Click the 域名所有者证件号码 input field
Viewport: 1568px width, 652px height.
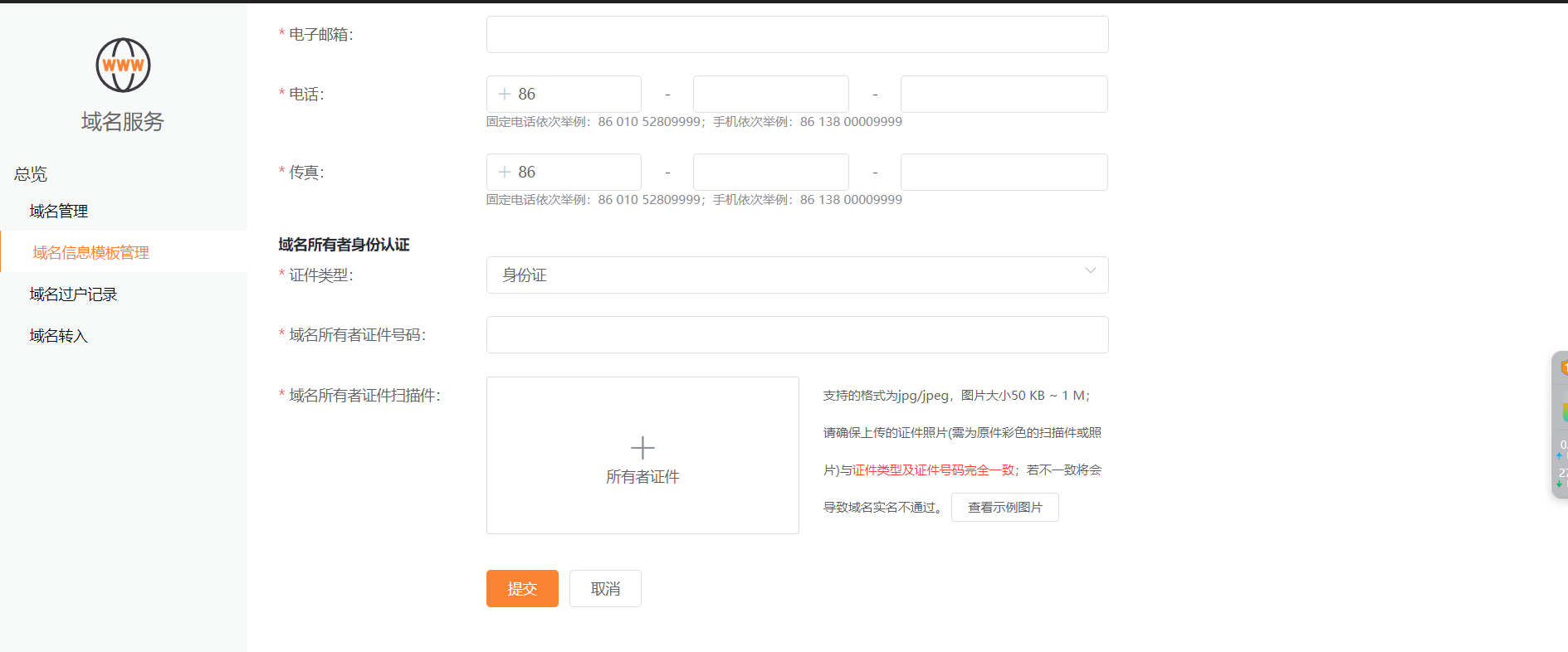point(797,335)
